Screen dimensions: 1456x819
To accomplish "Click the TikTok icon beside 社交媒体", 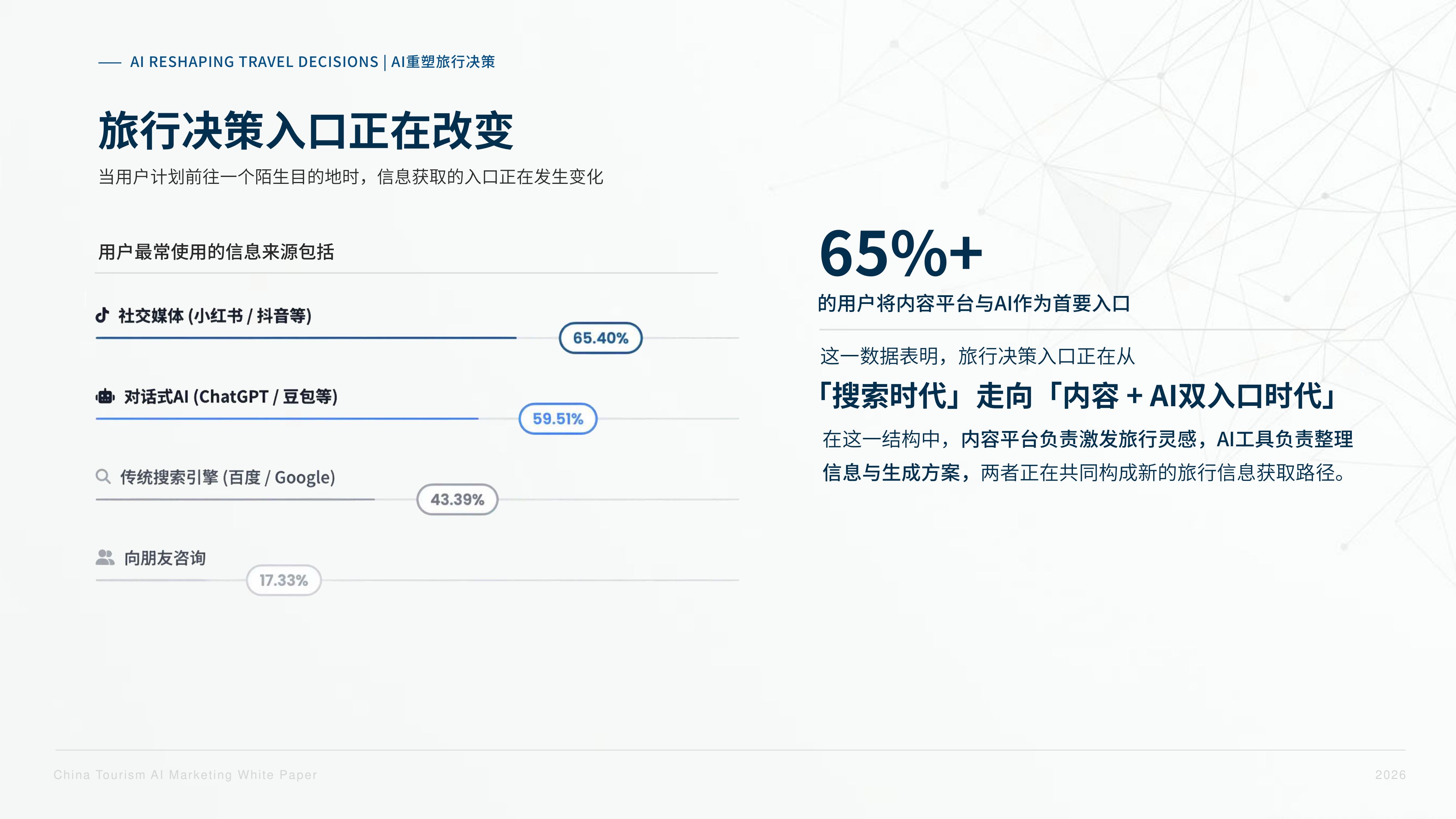I will click(102, 315).
